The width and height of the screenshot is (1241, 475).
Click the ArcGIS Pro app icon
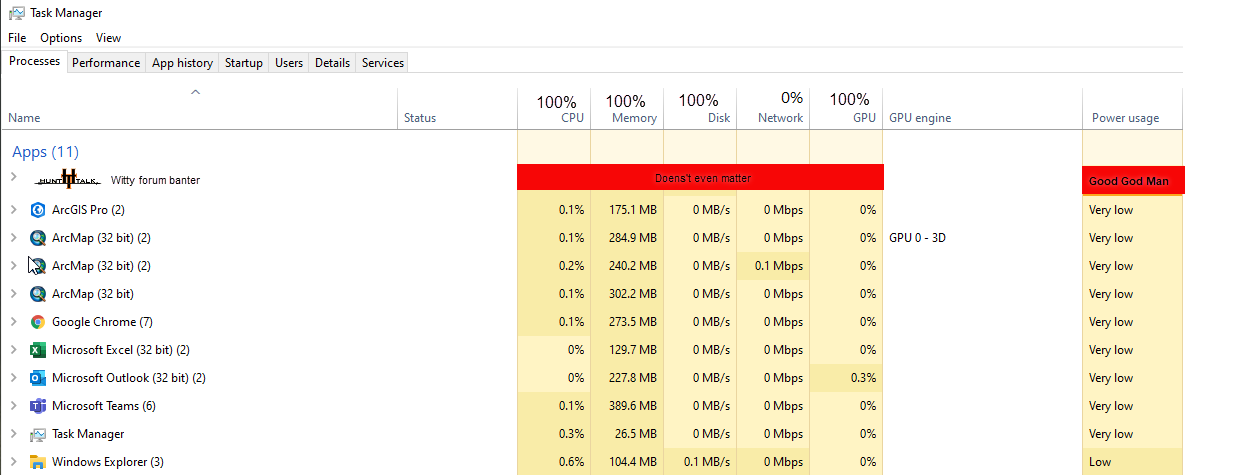pyautogui.click(x=38, y=210)
